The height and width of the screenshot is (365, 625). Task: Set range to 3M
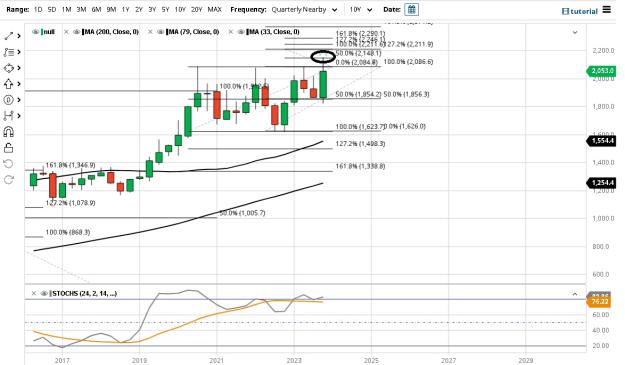coord(81,10)
